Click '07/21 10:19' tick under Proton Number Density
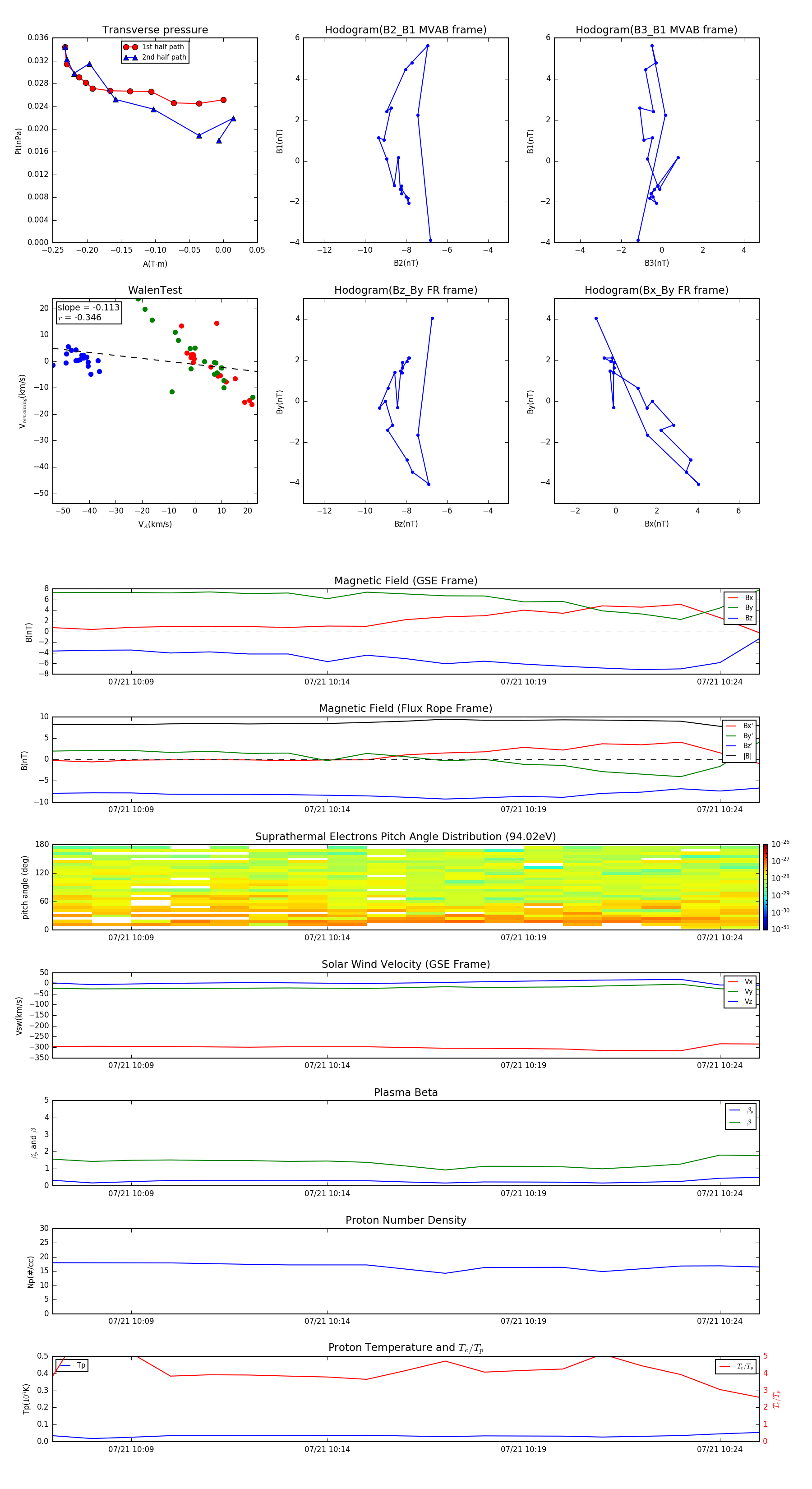 point(524,1321)
